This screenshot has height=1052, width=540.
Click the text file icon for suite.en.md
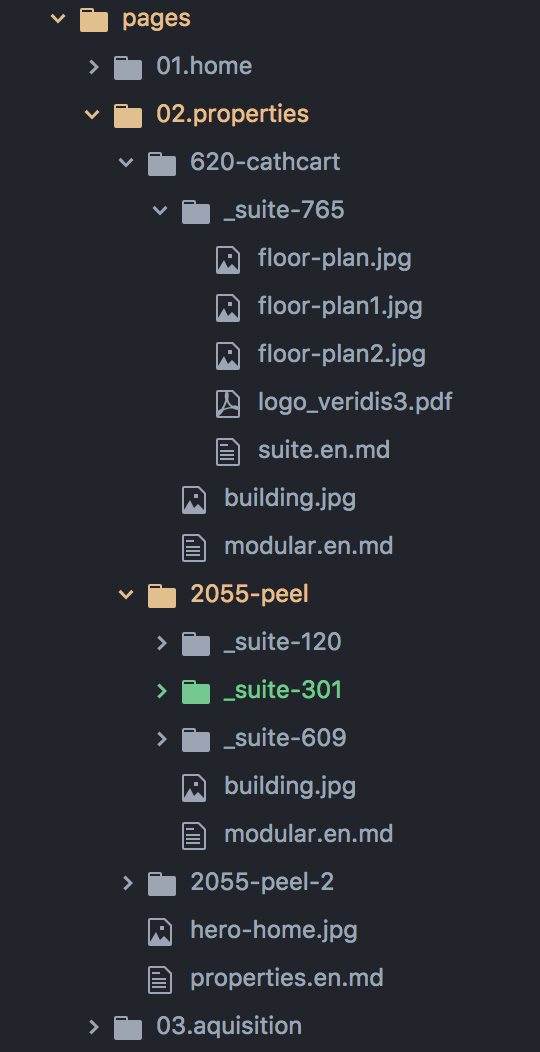click(228, 452)
